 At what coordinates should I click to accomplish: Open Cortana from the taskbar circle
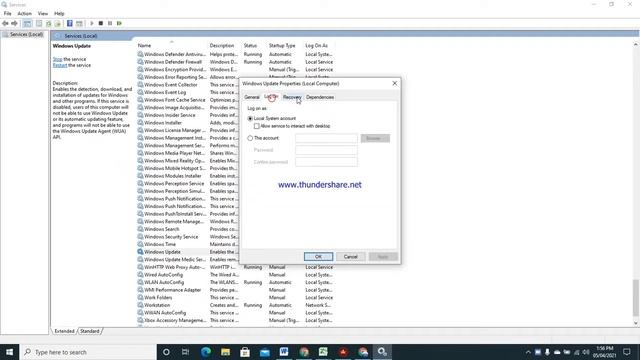point(166,352)
